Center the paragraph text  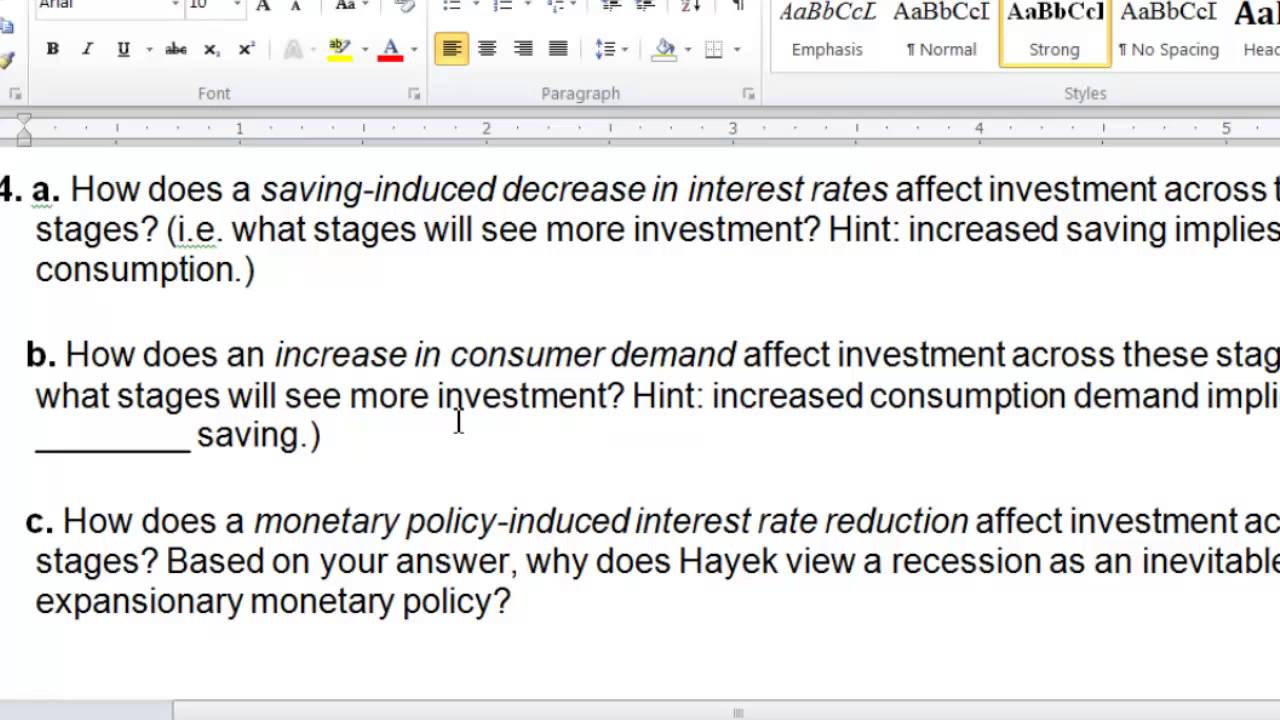487,49
